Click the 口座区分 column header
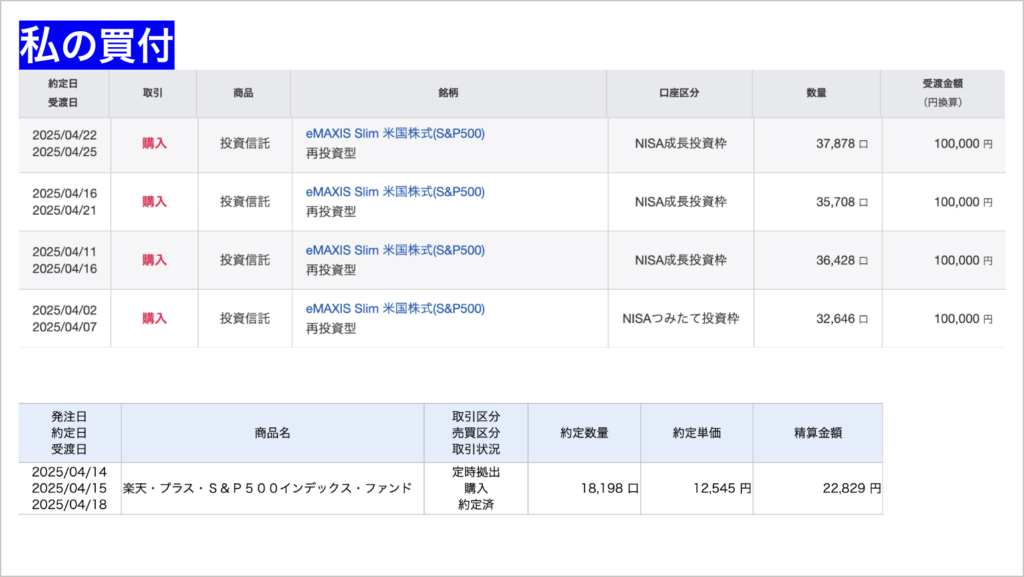Image resolution: width=1024 pixels, height=577 pixels. (x=679, y=93)
